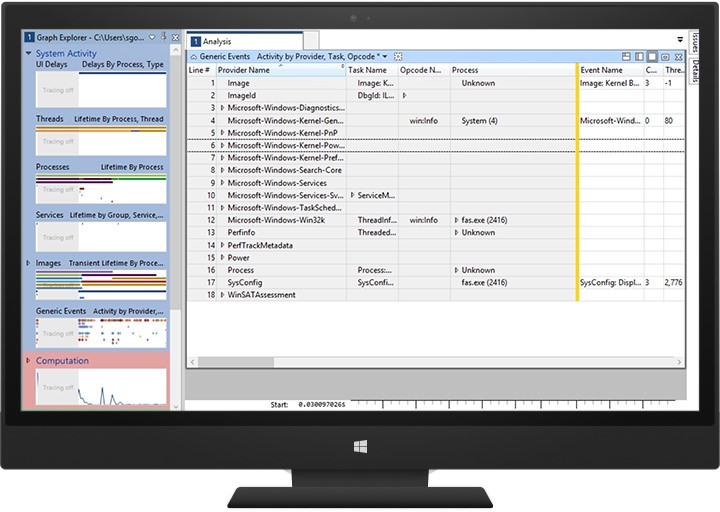Viewport: 720px width, 512px height.
Task: Expand the Unknown process on line 16
Action: coord(456,270)
